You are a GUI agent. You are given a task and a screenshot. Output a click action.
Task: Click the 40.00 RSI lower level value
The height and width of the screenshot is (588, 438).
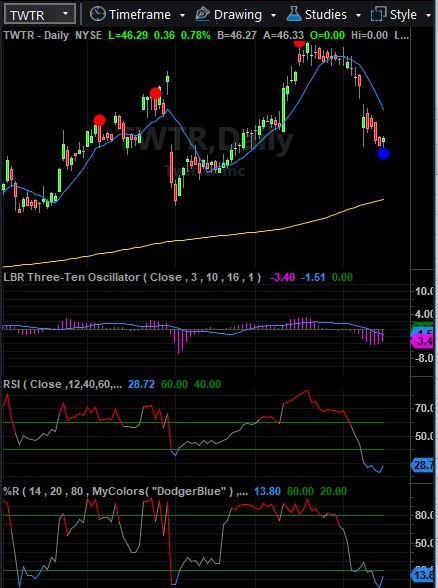point(207,384)
